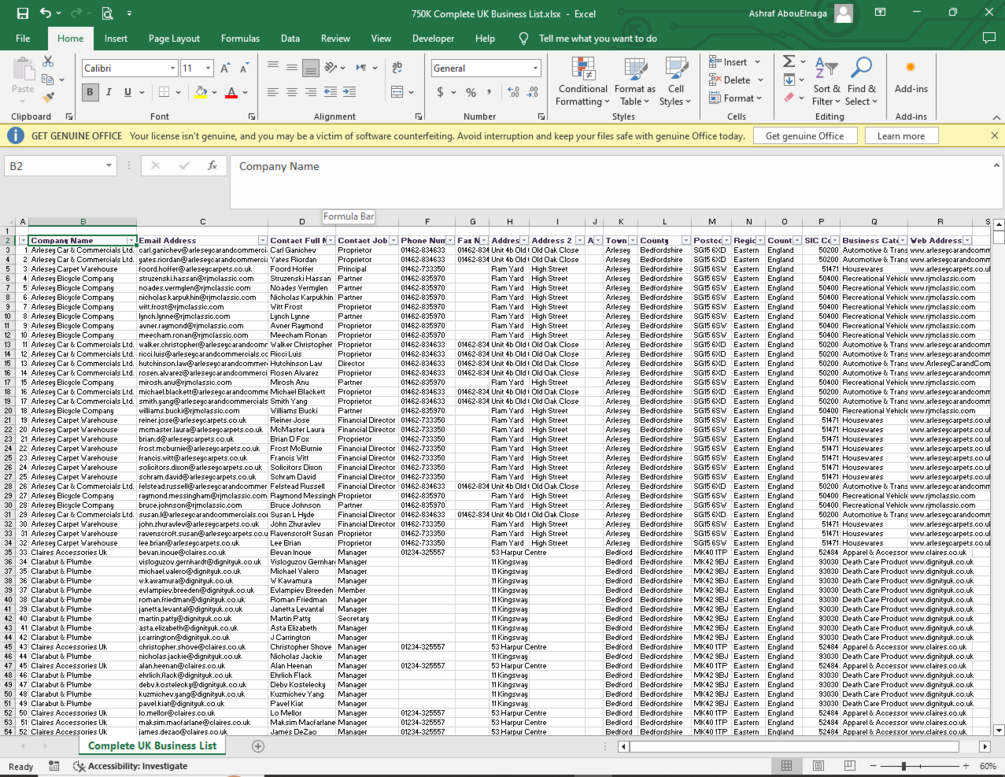
Task: Open Cell Styles gallery
Action: pyautogui.click(x=676, y=82)
